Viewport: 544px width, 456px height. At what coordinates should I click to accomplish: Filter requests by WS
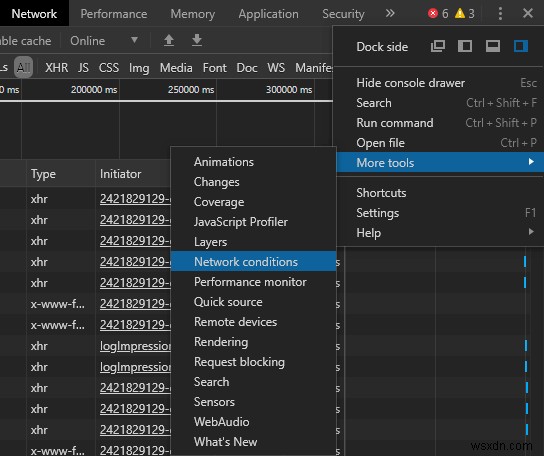[276, 68]
